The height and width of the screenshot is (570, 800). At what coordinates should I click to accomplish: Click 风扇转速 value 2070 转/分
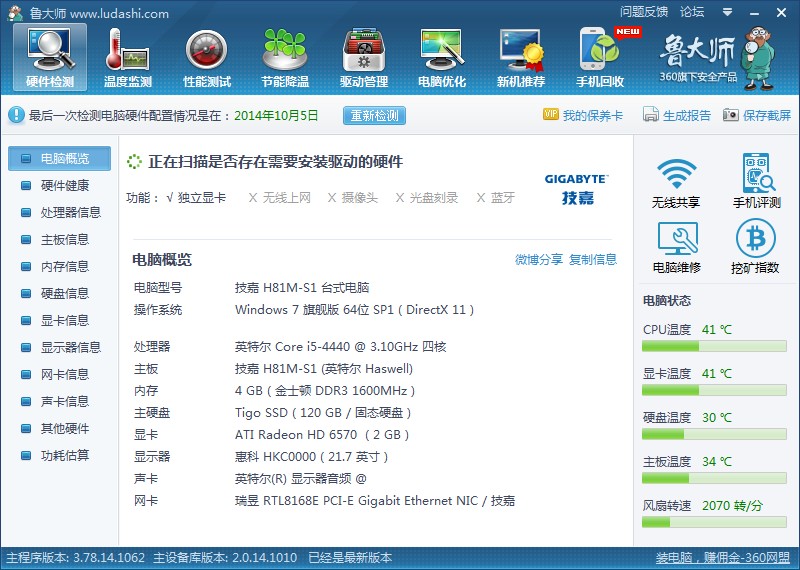(x=733, y=506)
